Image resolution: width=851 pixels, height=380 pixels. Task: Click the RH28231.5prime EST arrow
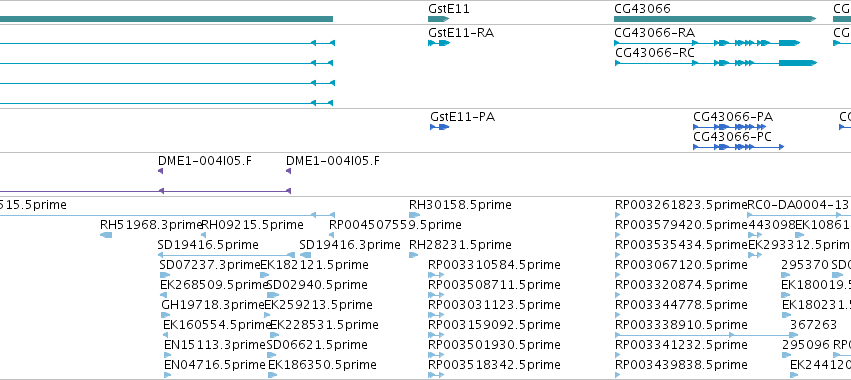click(414, 255)
